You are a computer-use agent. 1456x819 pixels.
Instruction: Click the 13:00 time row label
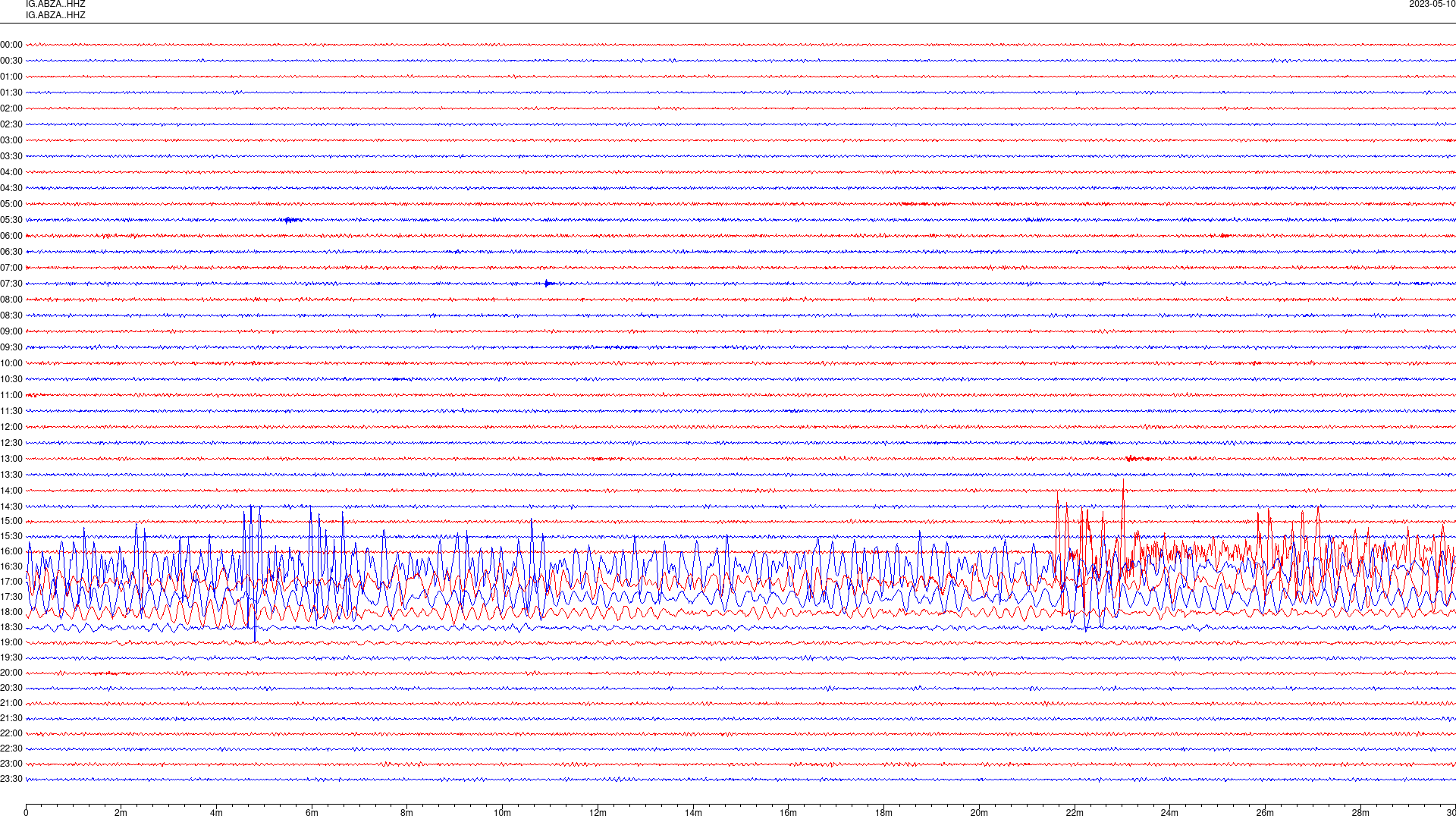[x=11, y=459]
